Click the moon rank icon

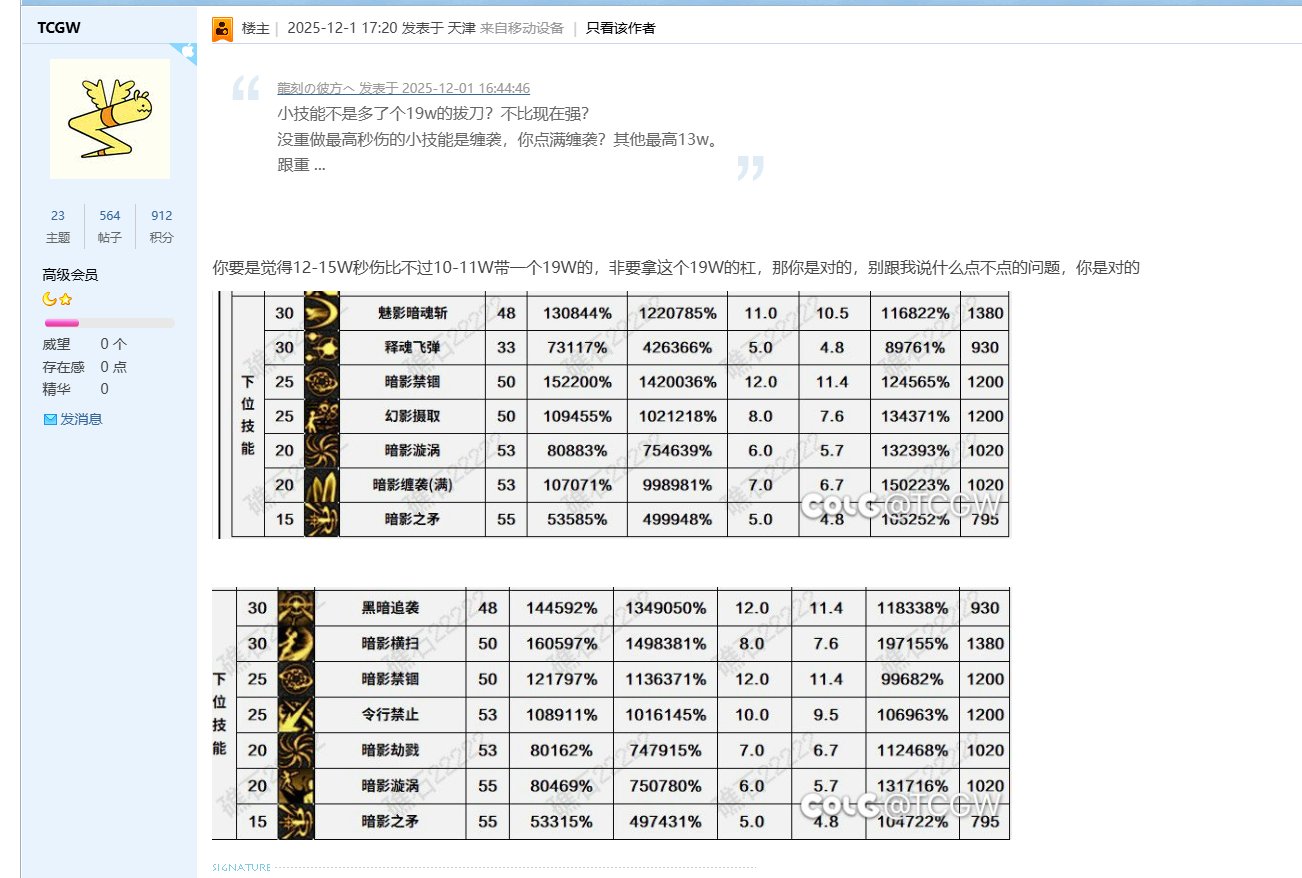point(49,299)
